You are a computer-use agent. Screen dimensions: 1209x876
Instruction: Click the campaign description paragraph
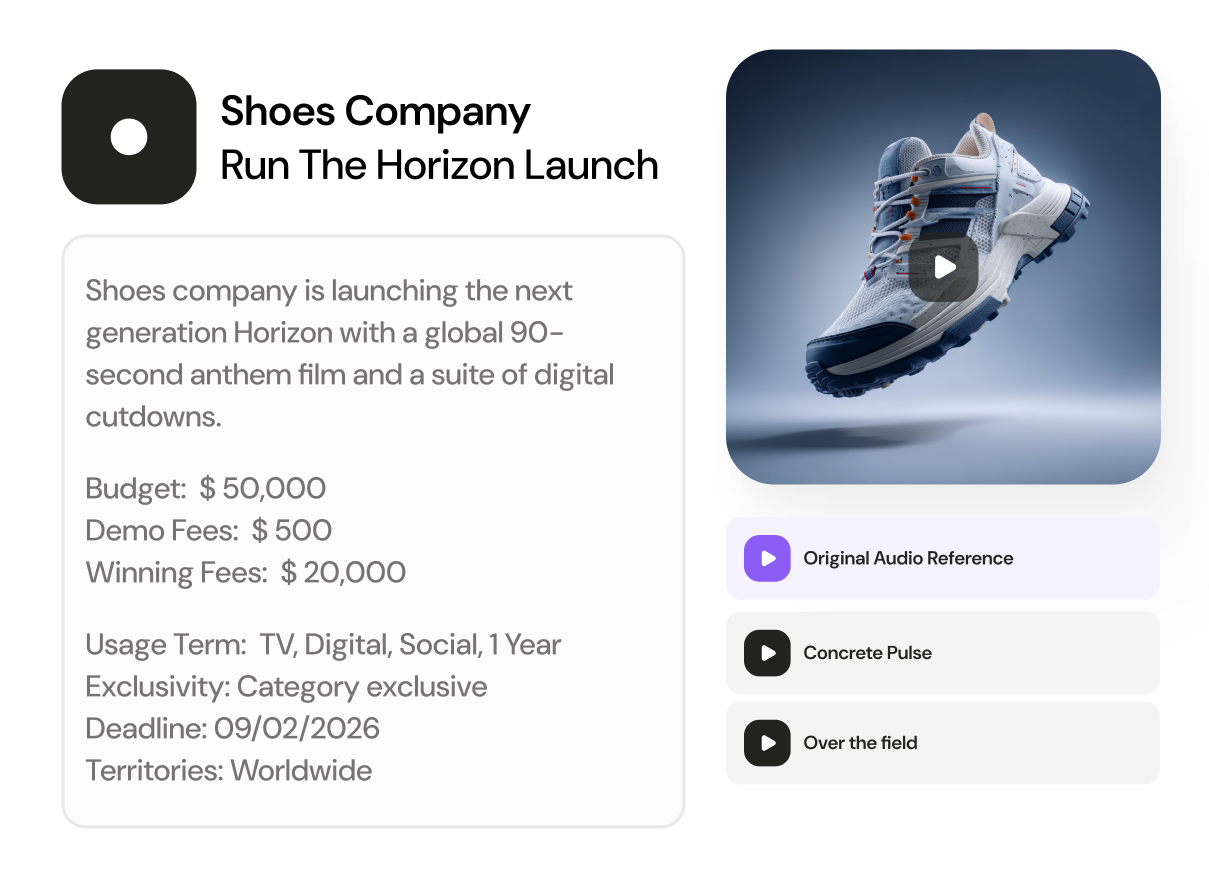pos(350,353)
